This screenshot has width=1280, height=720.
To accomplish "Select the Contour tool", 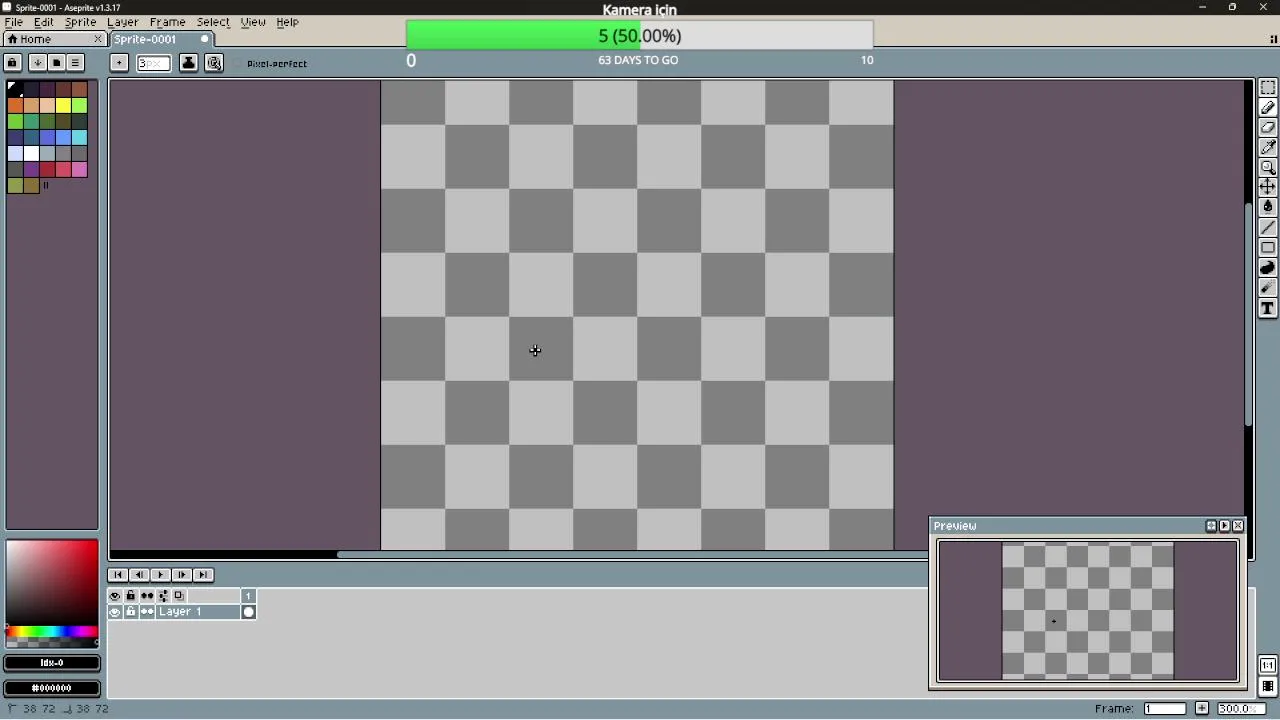I will pyautogui.click(x=1268, y=268).
